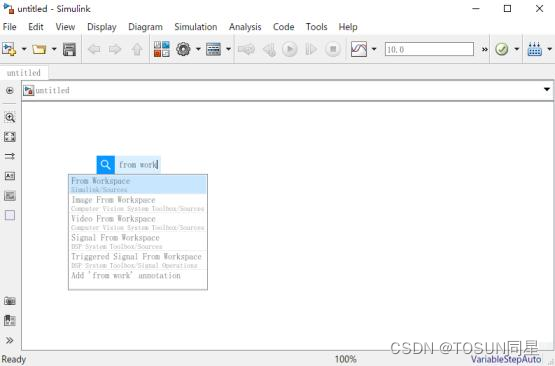Click the Fast Restart toolbar icon

point(246,49)
